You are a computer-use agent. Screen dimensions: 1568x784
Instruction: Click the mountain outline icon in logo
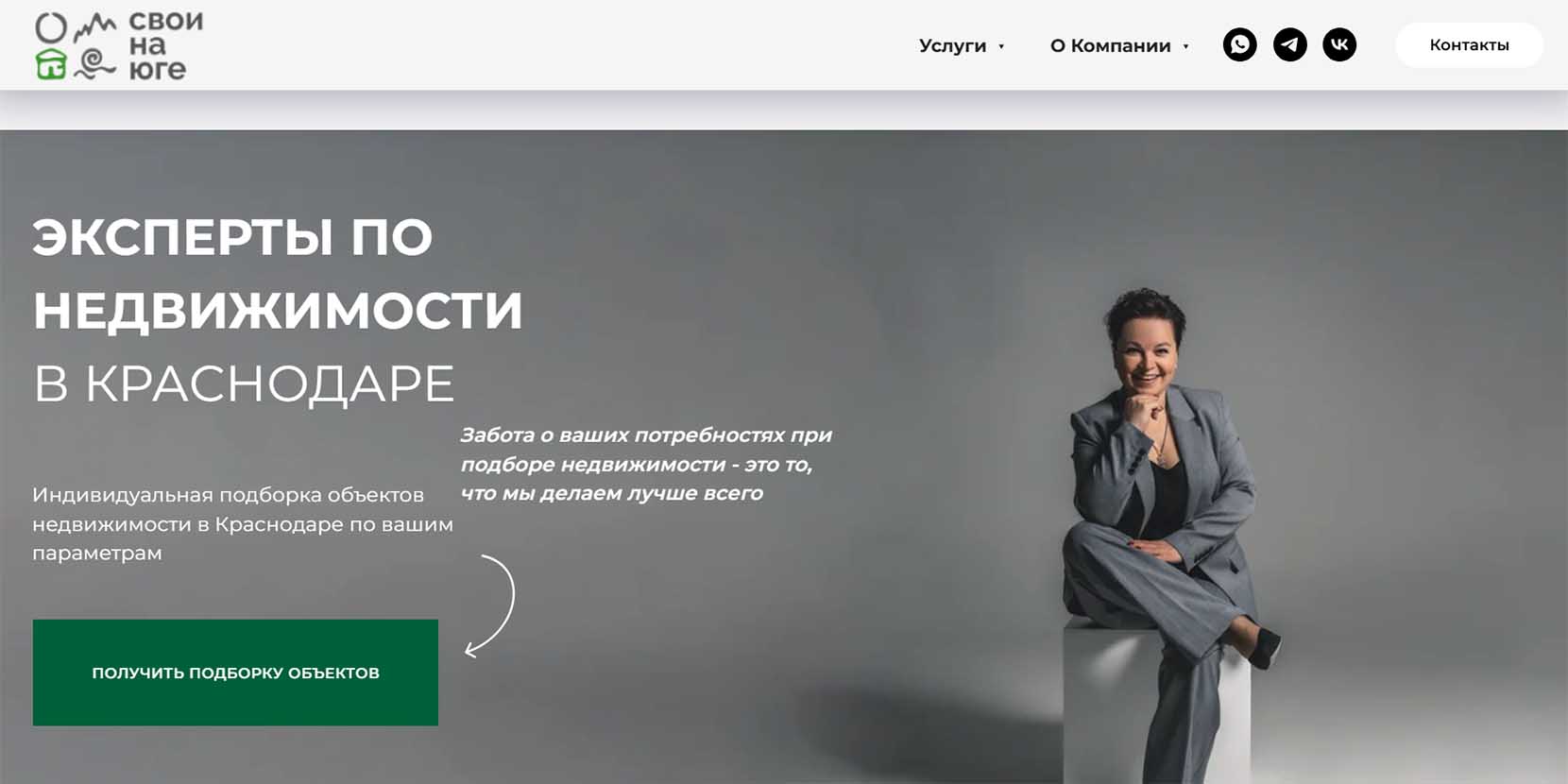95,28
